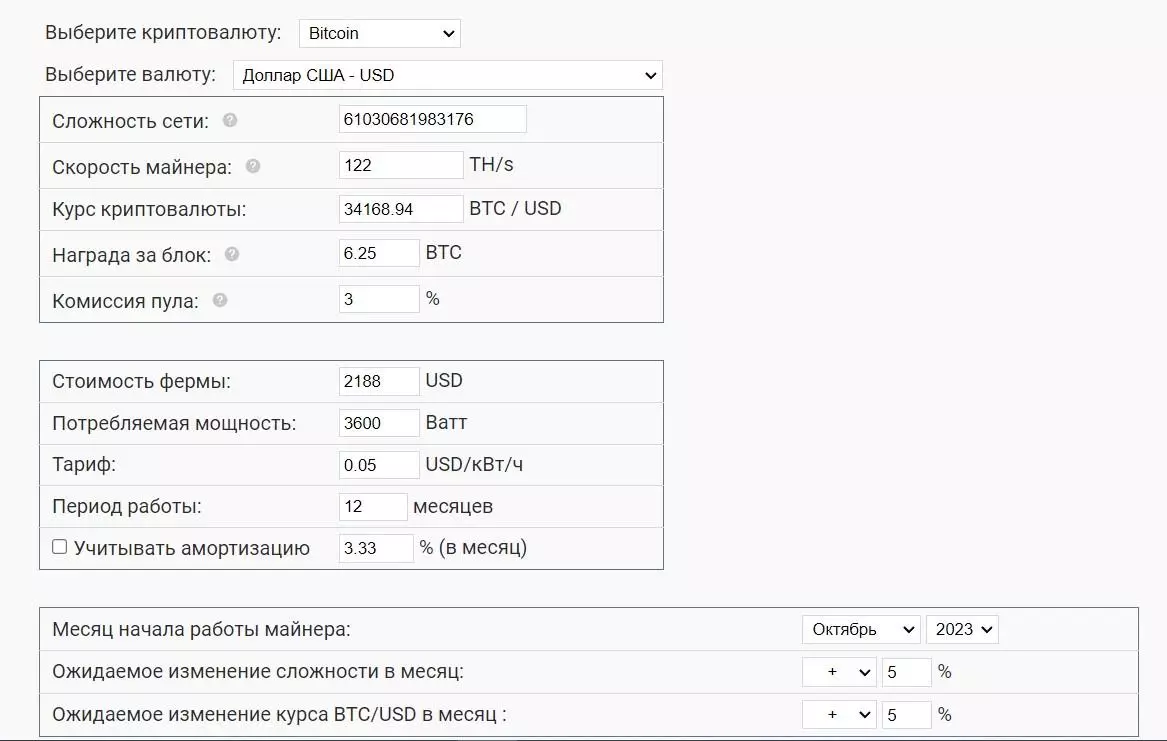Click the work period months field
The height and width of the screenshot is (741, 1167).
(x=373, y=507)
